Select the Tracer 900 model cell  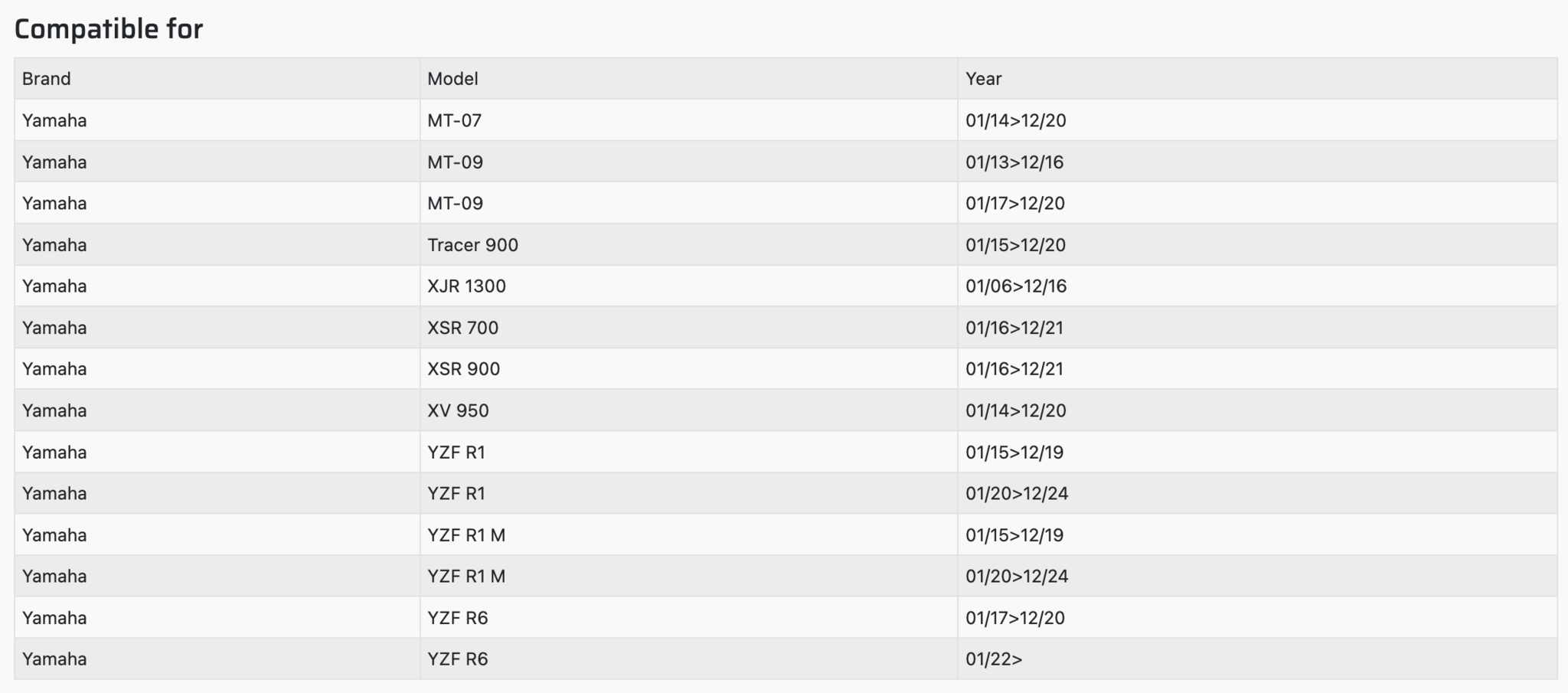click(472, 245)
